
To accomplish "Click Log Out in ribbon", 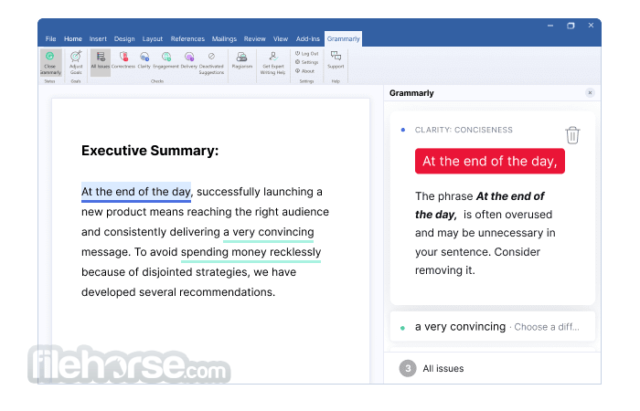I will (x=307, y=53).
